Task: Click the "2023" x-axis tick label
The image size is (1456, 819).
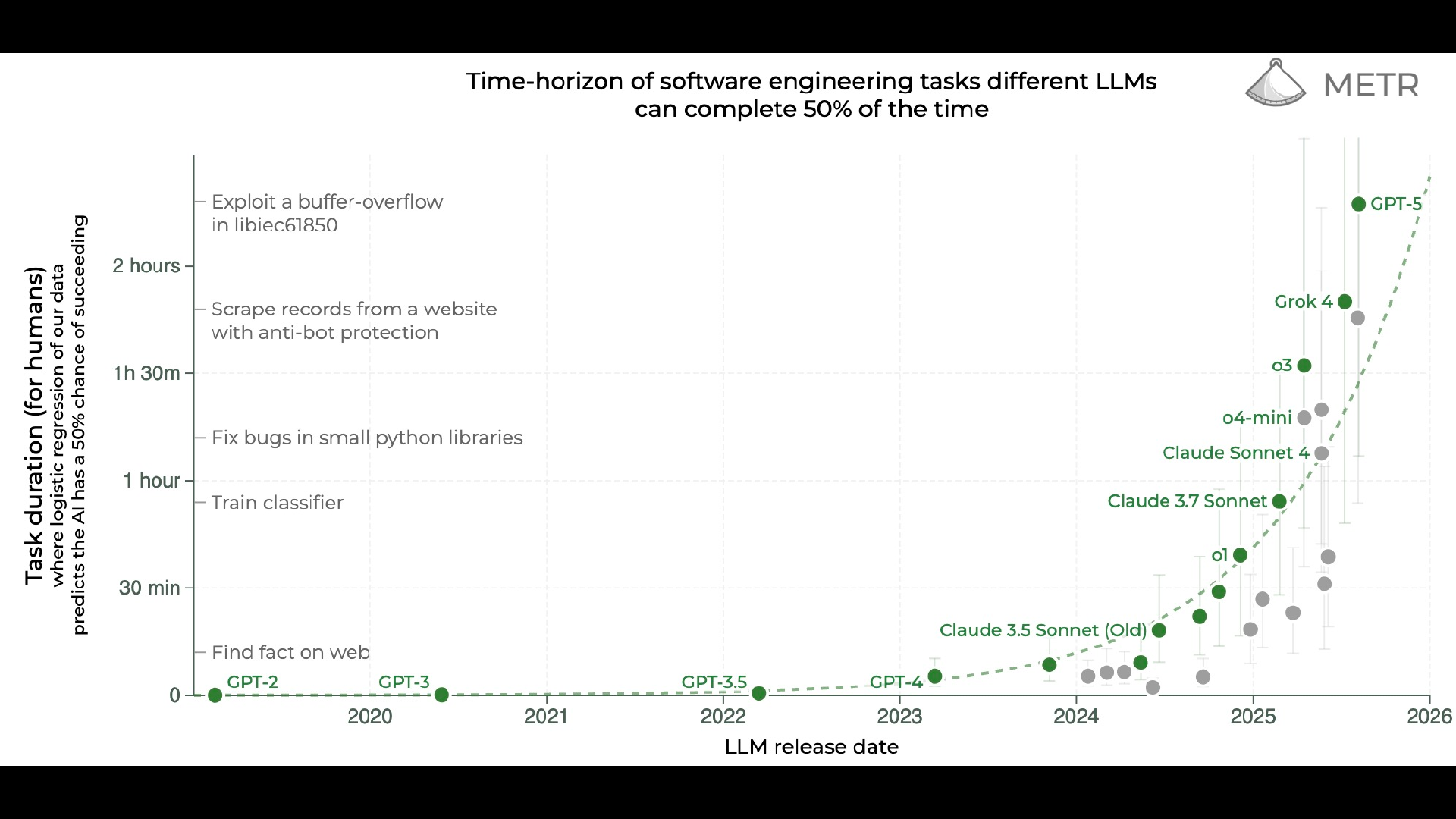Action: [x=899, y=717]
